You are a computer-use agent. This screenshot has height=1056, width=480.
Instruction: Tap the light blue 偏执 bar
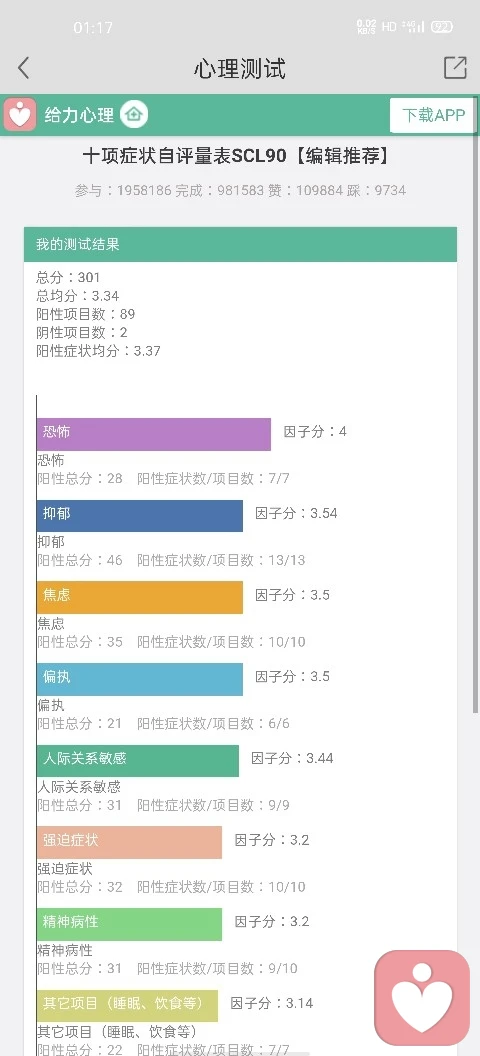point(140,679)
